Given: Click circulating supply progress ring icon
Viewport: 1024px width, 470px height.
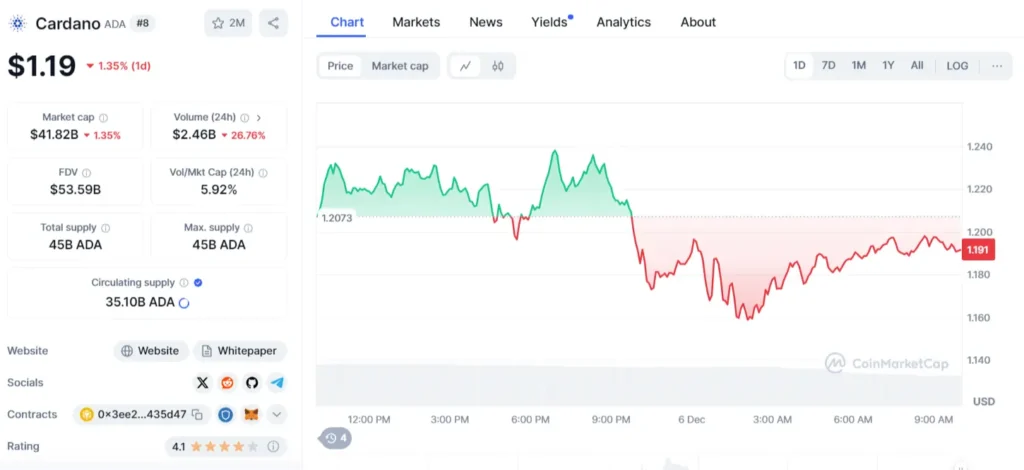Looking at the screenshot, I should pos(184,303).
